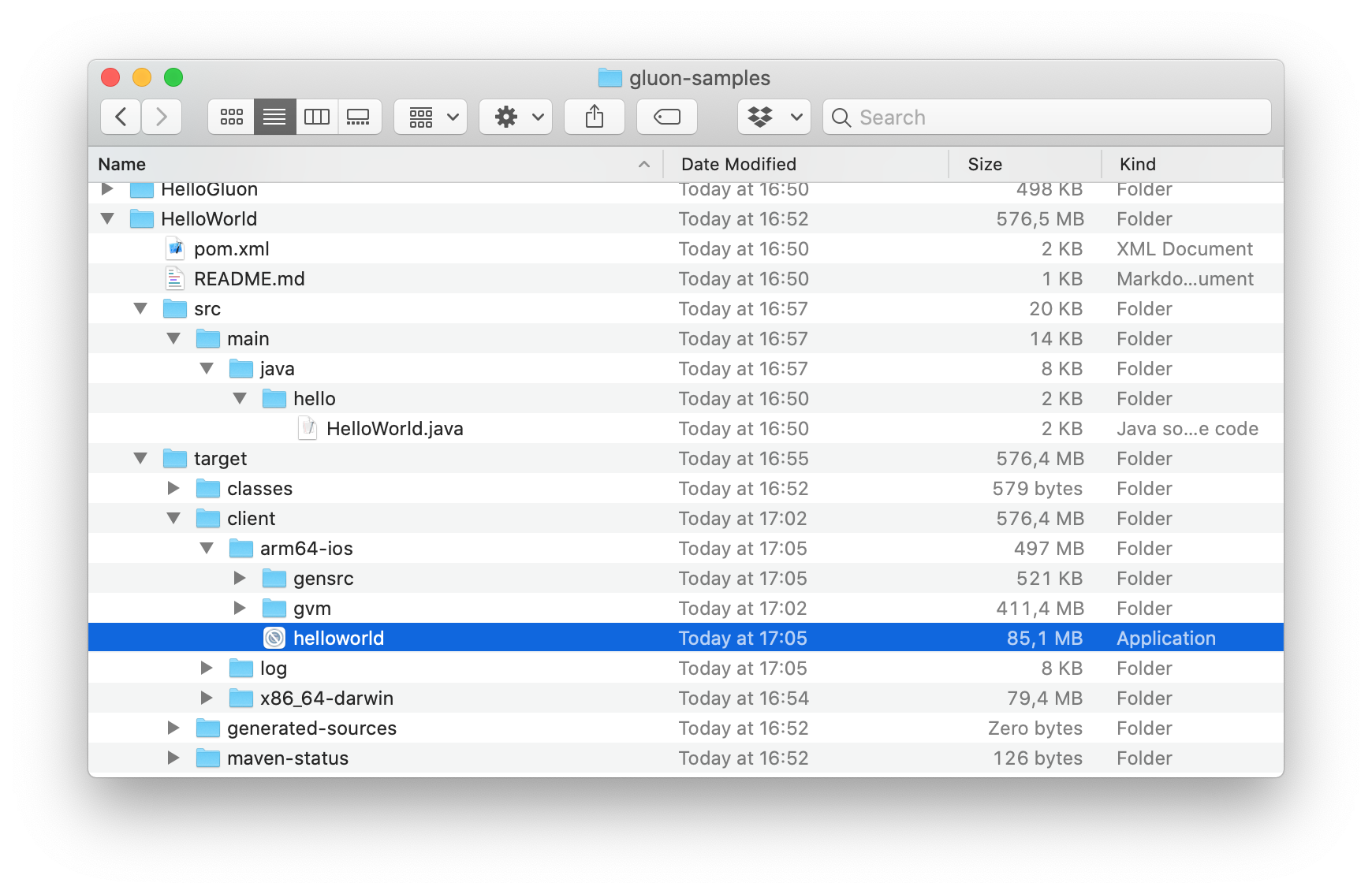The width and height of the screenshot is (1372, 894).
Task: Close the Finder window with red button
Action: (110, 77)
